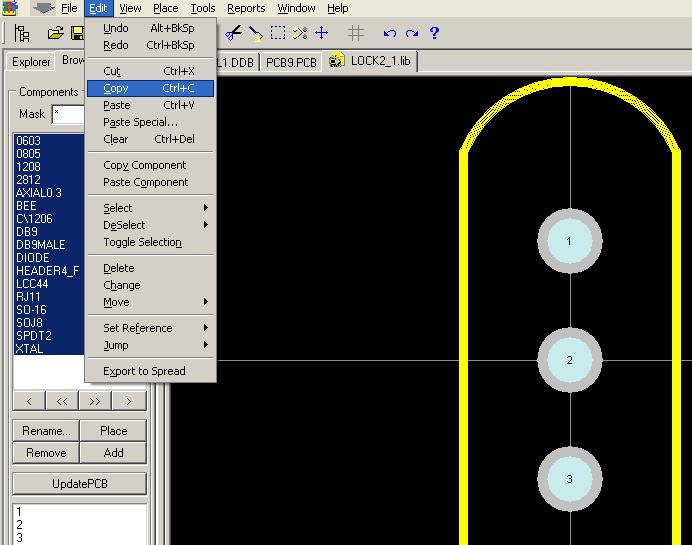Viewport: 692px width, 545px height.
Task: Switch to the PCB9.PCB document tab
Action: (289, 62)
